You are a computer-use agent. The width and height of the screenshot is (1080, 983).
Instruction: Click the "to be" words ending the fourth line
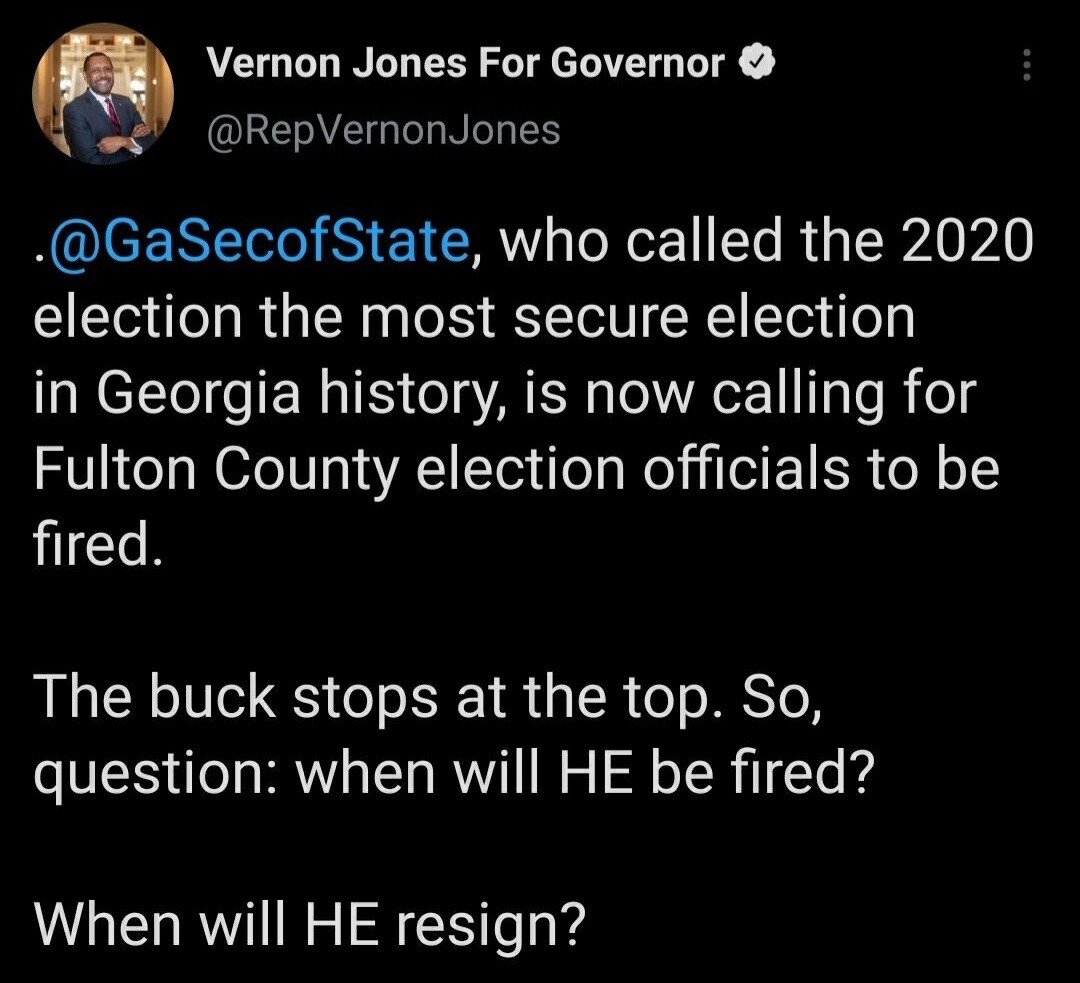[938, 472]
